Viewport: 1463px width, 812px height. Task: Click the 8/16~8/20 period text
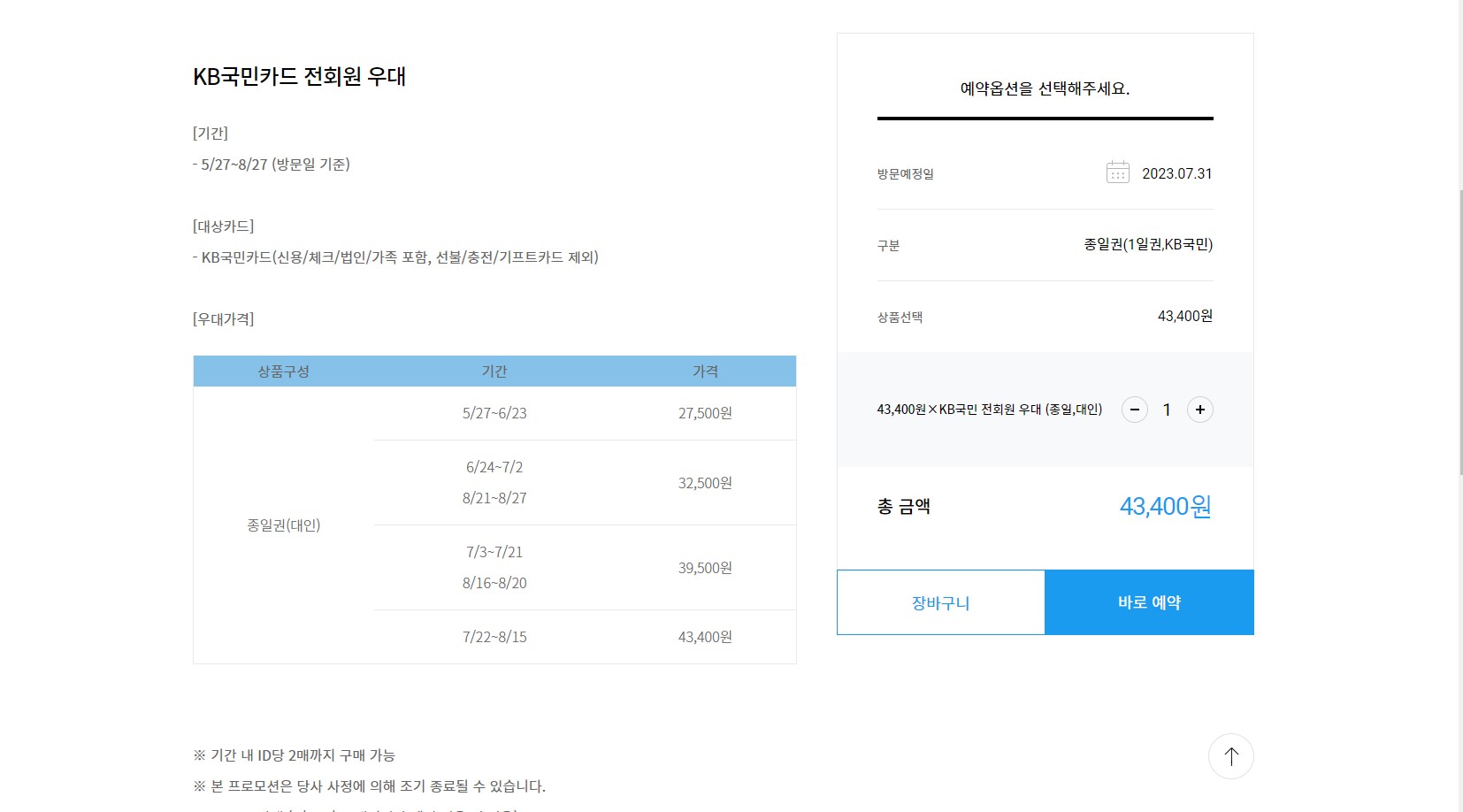494,583
